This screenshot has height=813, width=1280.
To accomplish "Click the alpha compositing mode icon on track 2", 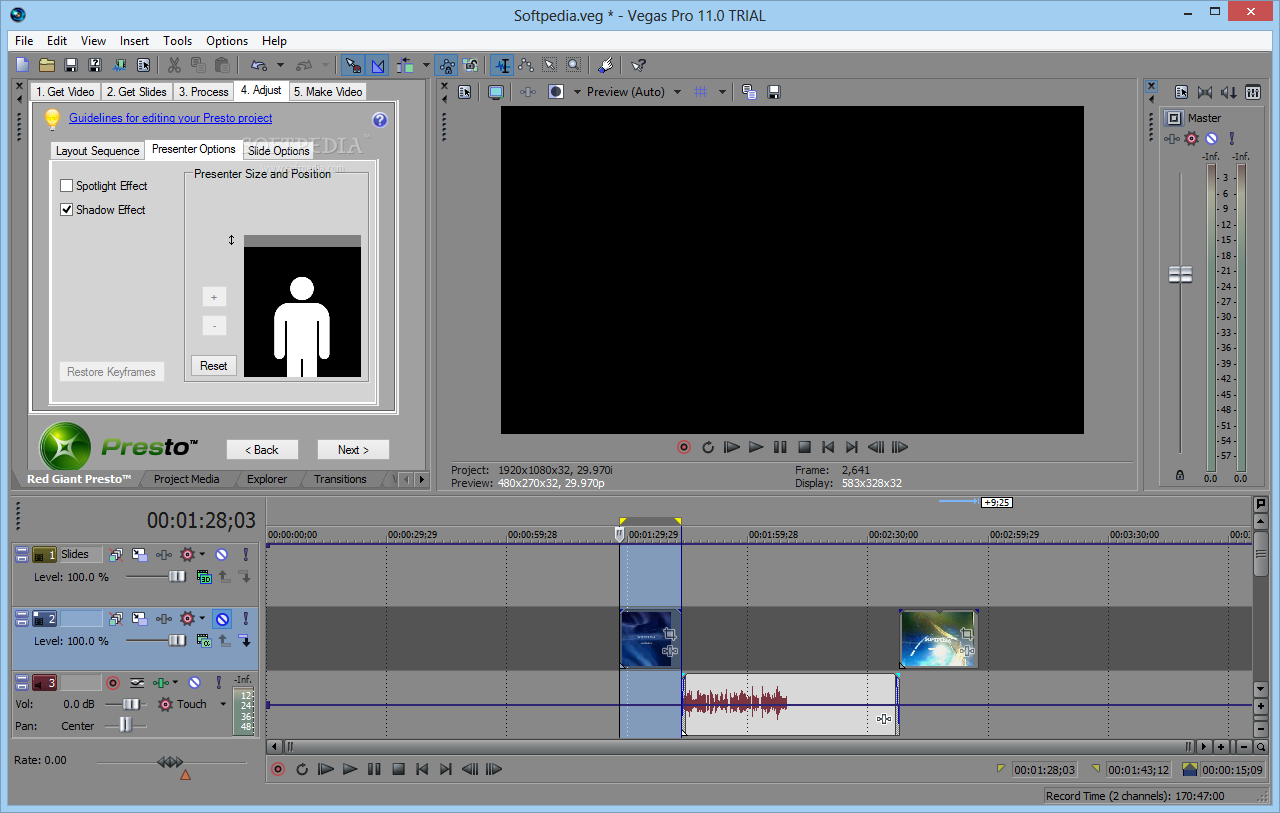I will (204, 641).
